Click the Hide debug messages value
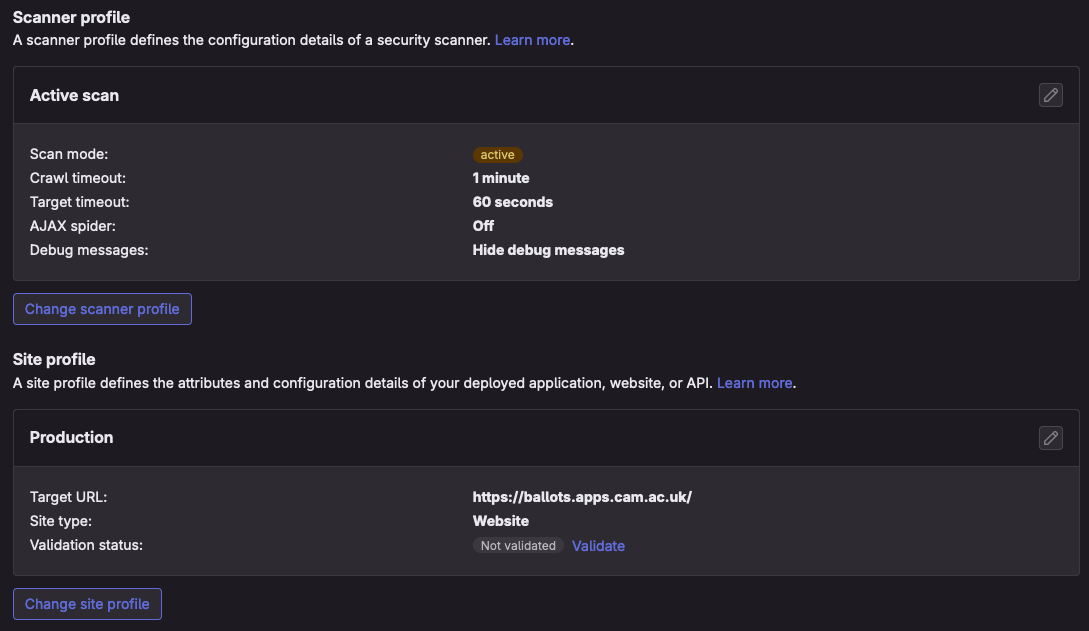Viewport: 1089px width, 631px height. point(548,250)
